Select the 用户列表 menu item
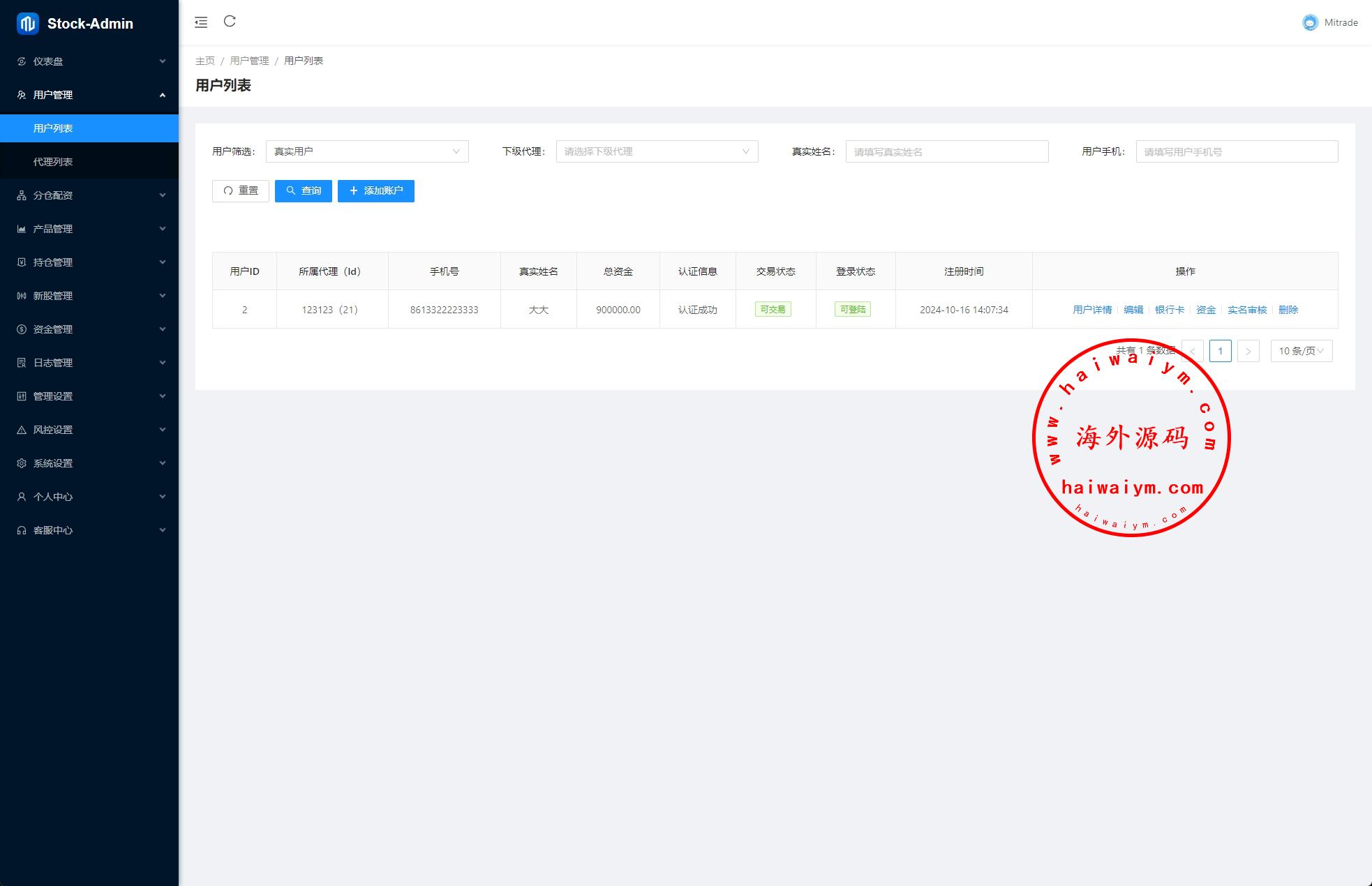Image resolution: width=1372 pixels, height=886 pixels. (53, 128)
